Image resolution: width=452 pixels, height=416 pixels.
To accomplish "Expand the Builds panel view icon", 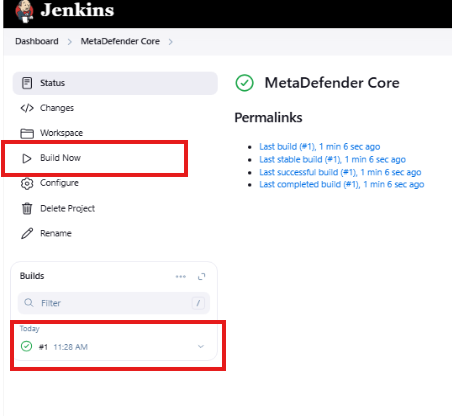I will coord(202,276).
